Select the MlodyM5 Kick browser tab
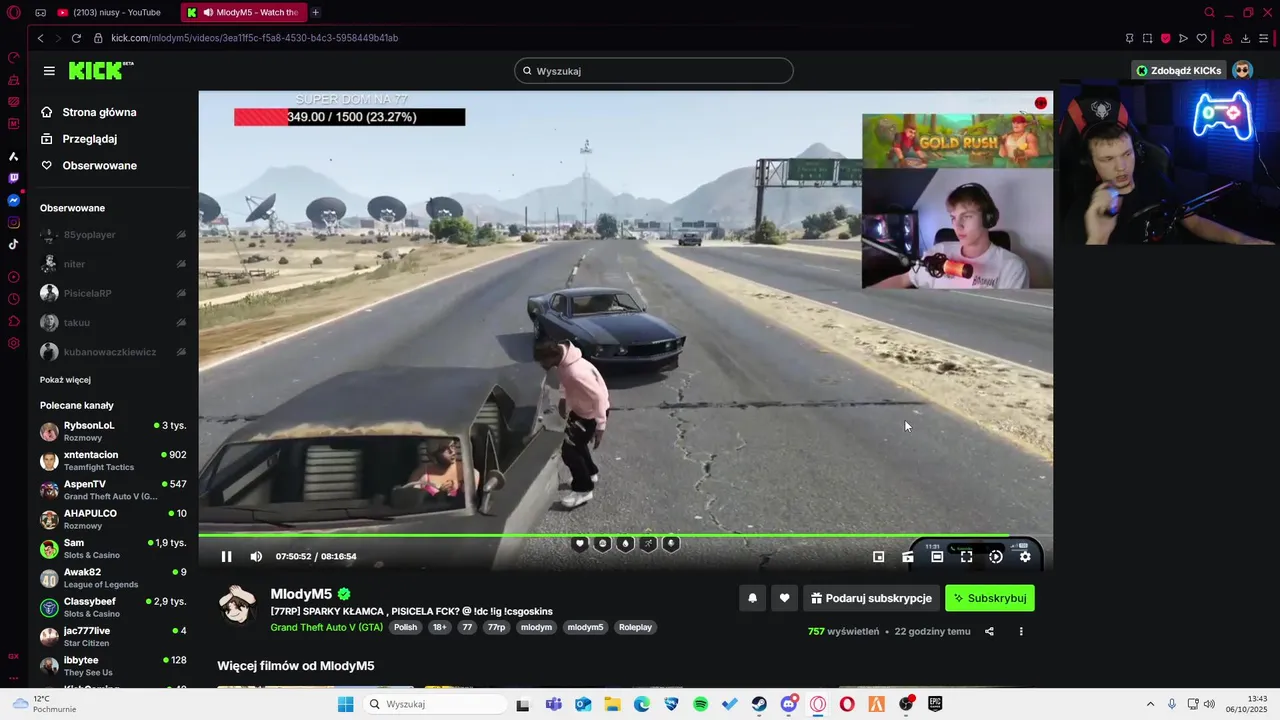The width and height of the screenshot is (1280, 720). point(244,12)
